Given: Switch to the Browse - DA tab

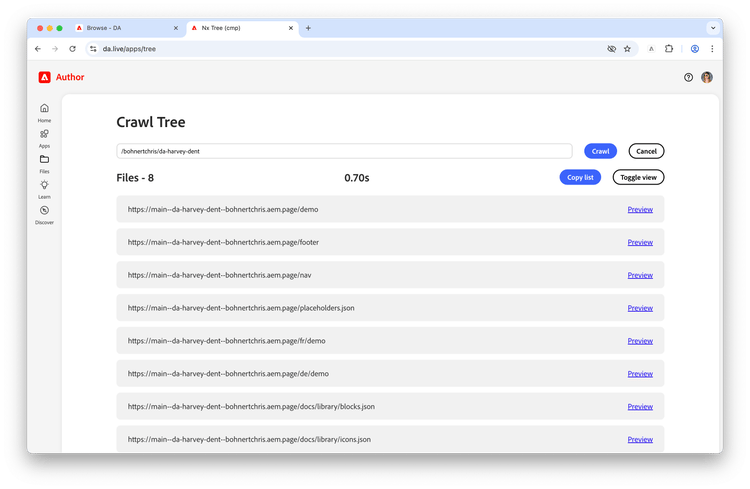Looking at the screenshot, I should (126, 28).
